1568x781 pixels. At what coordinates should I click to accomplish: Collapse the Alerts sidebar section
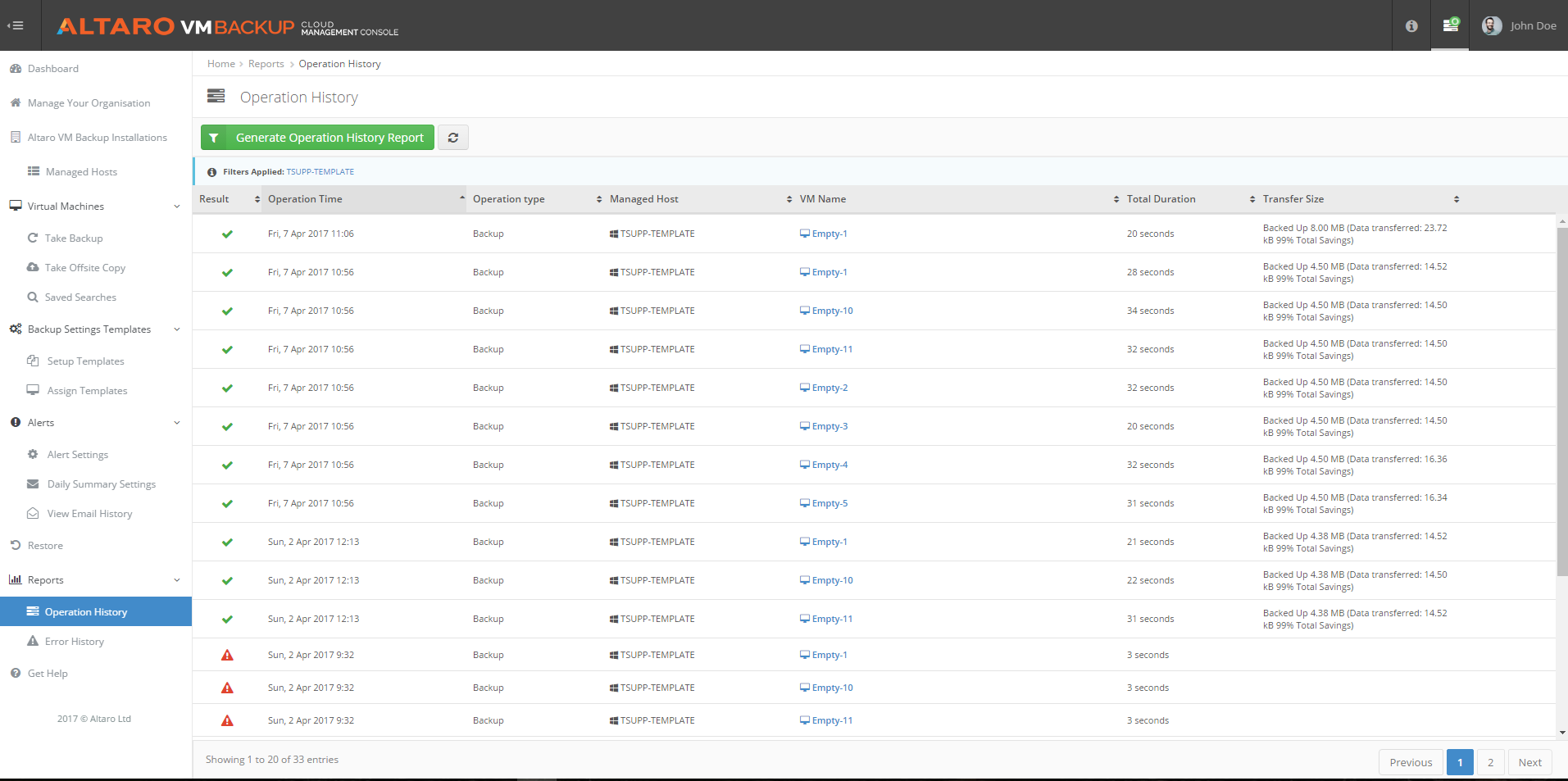(177, 423)
